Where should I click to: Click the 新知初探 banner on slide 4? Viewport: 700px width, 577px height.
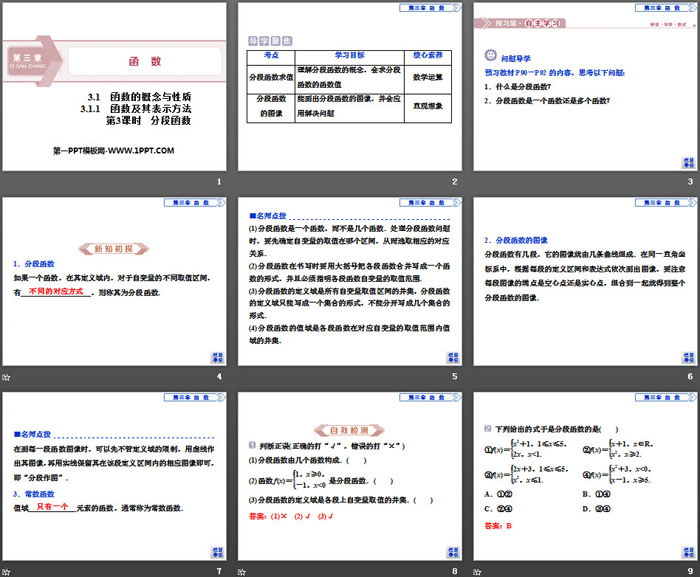click(x=114, y=249)
